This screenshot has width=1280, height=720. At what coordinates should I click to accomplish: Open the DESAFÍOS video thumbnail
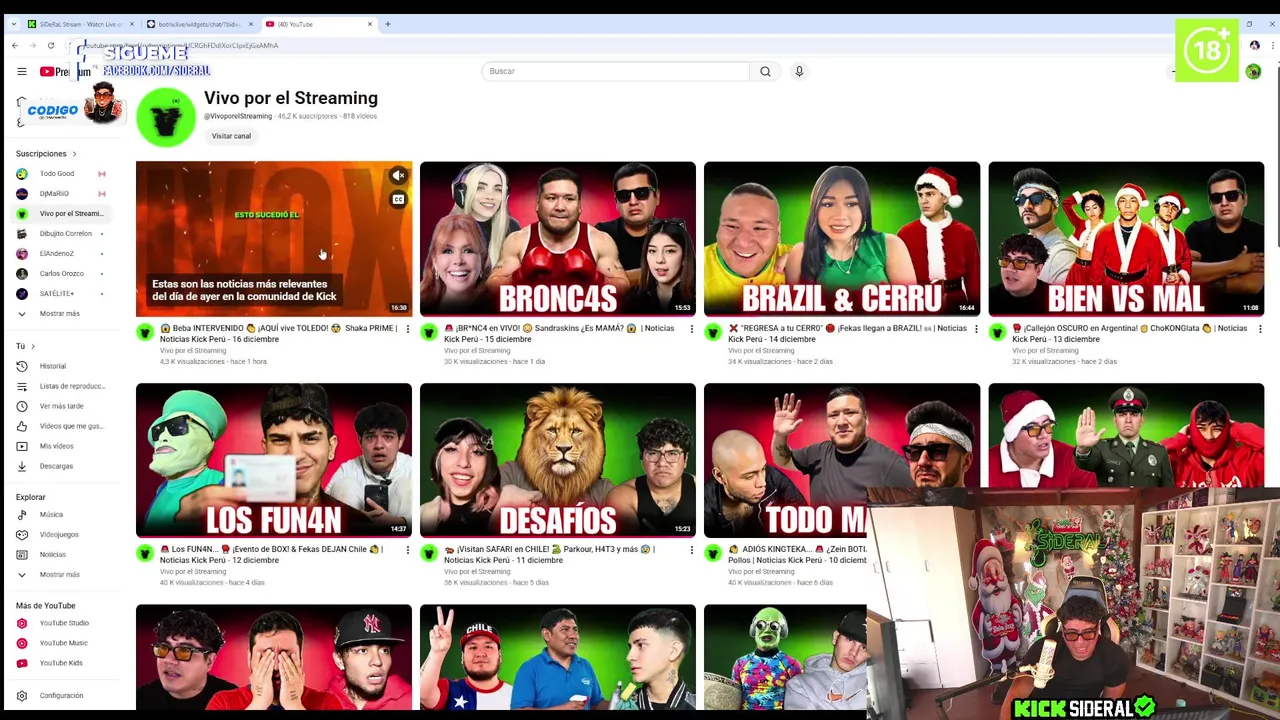[x=558, y=460]
